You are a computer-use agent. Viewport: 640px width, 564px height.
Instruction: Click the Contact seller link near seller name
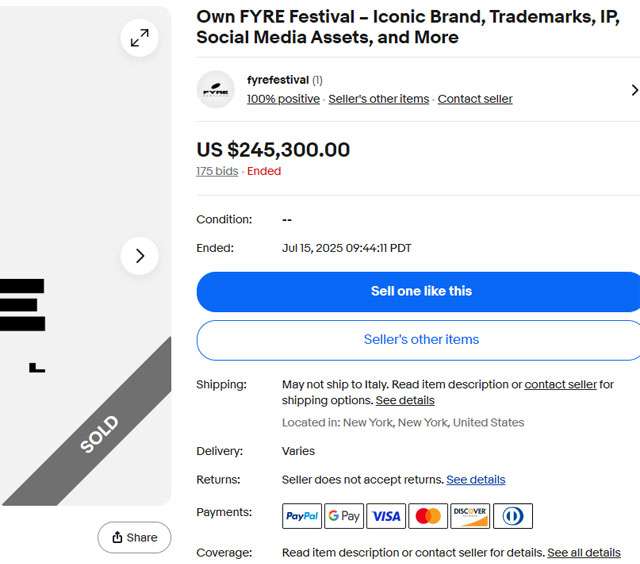(x=475, y=99)
